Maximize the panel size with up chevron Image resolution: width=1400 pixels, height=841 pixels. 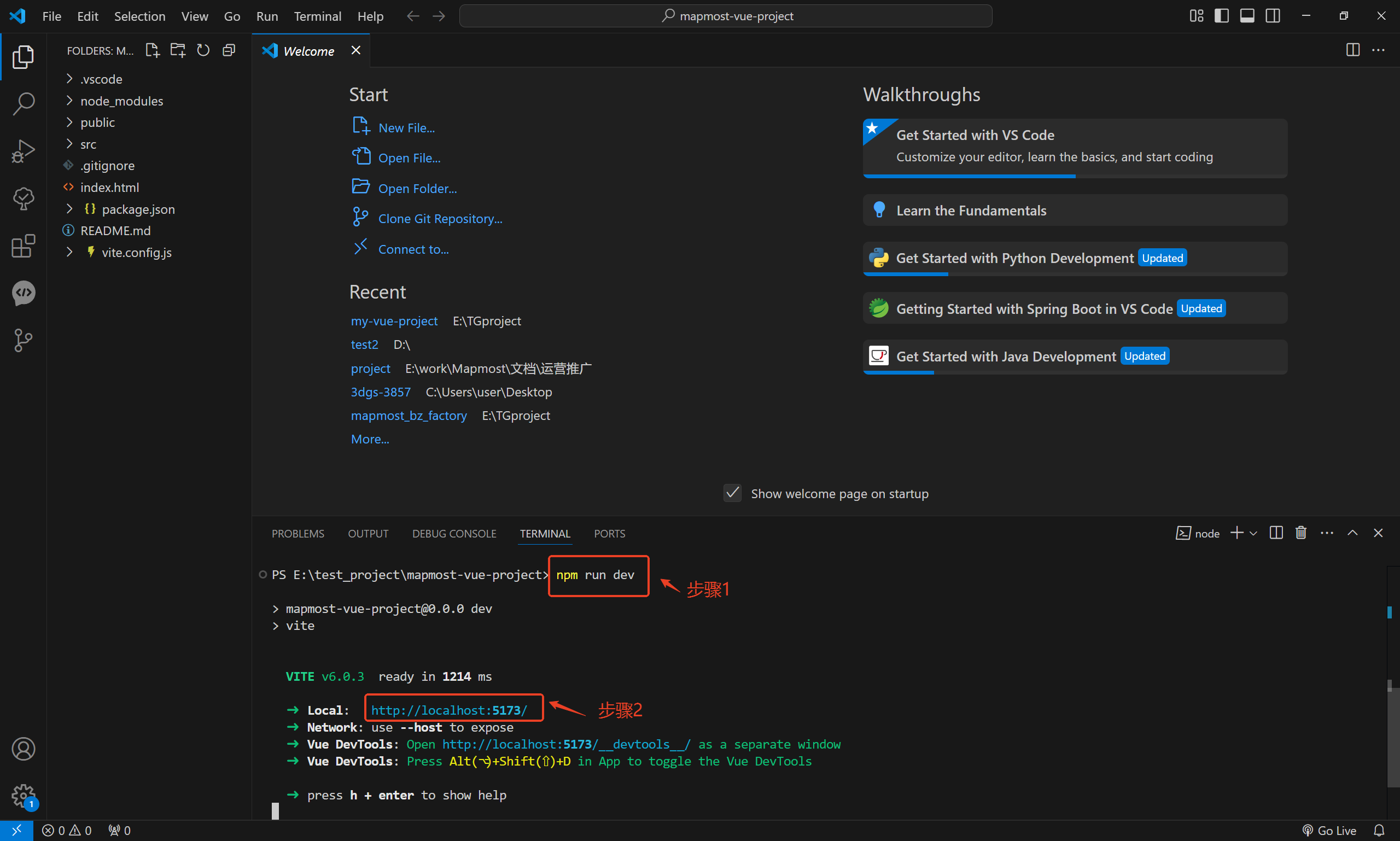pos(1352,533)
